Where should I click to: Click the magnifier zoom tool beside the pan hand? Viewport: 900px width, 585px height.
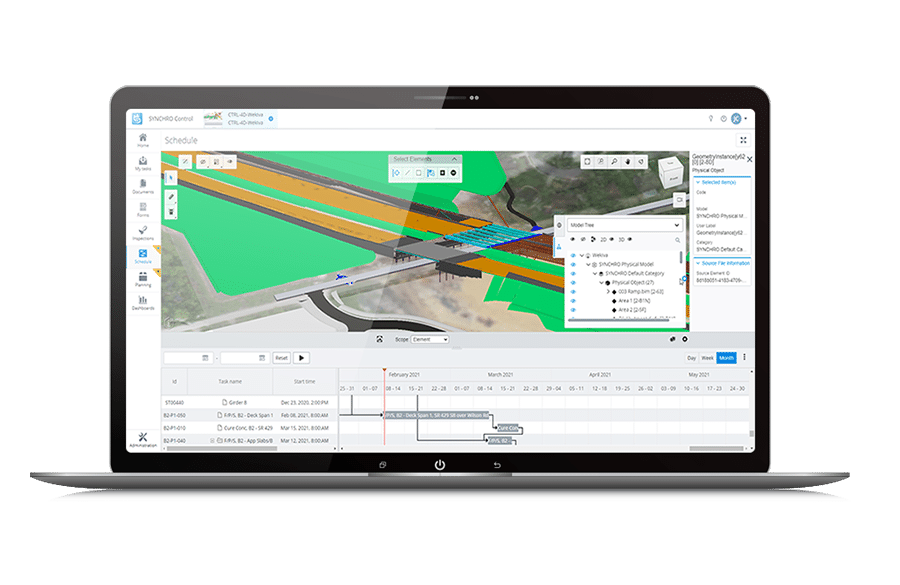click(x=614, y=162)
